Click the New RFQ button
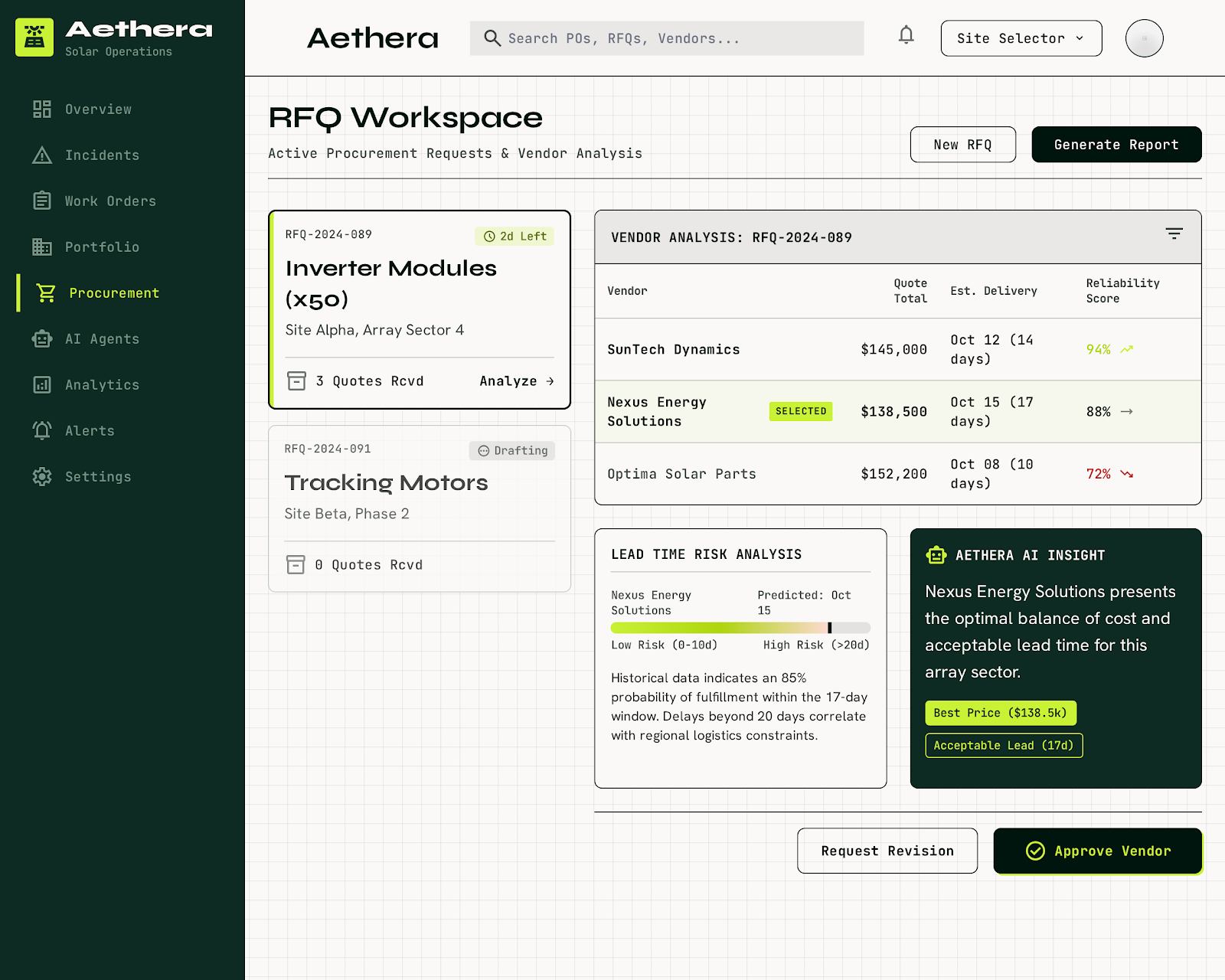 pos(963,145)
